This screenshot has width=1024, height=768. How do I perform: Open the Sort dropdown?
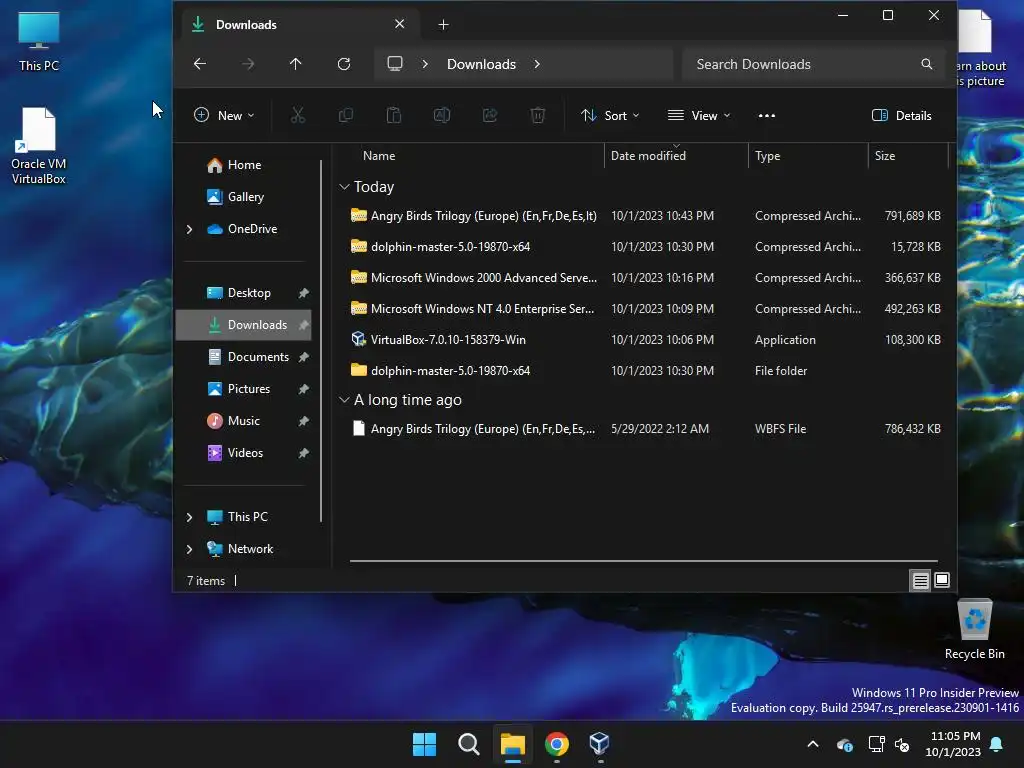(610, 116)
